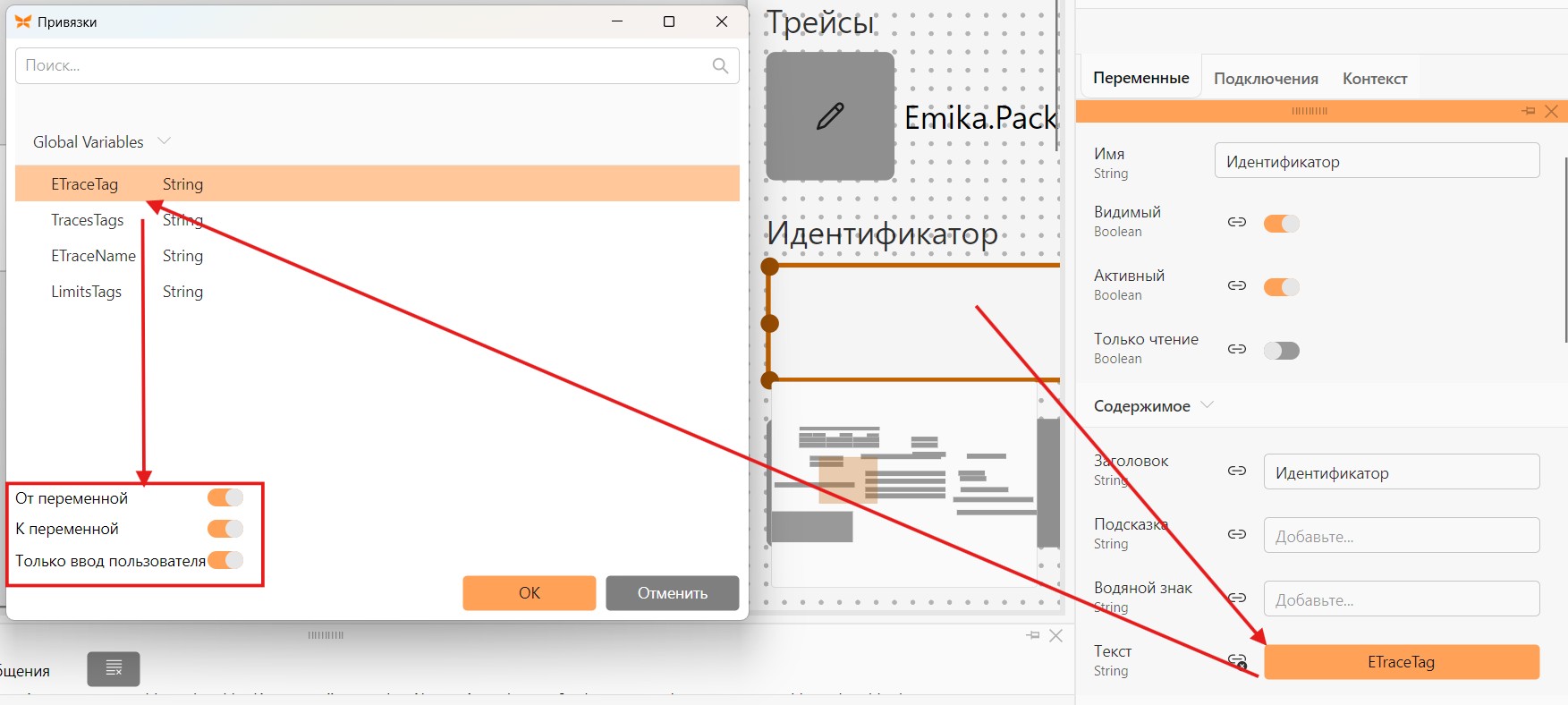Image resolution: width=1568 pixels, height=705 pixels.
Task: Click binding link icon for Видимый
Action: point(1237,222)
